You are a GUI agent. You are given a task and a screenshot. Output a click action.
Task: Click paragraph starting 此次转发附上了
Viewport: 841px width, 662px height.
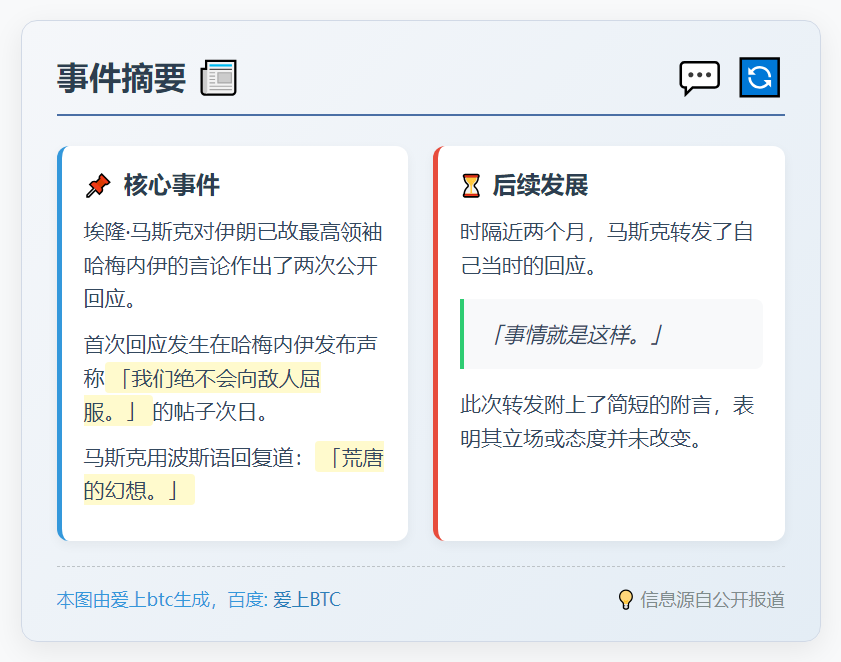coord(607,422)
